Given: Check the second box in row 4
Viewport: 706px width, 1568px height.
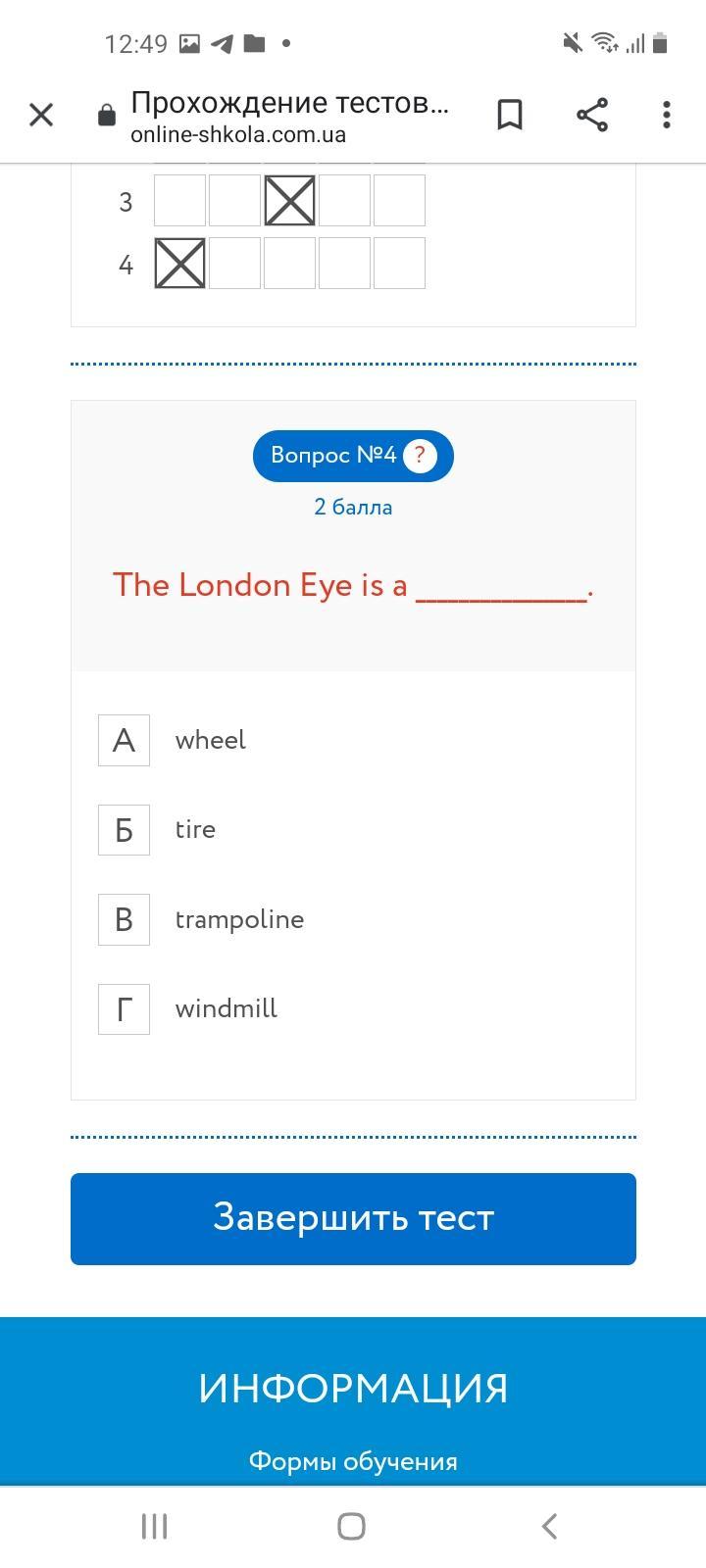Looking at the screenshot, I should pos(235,264).
